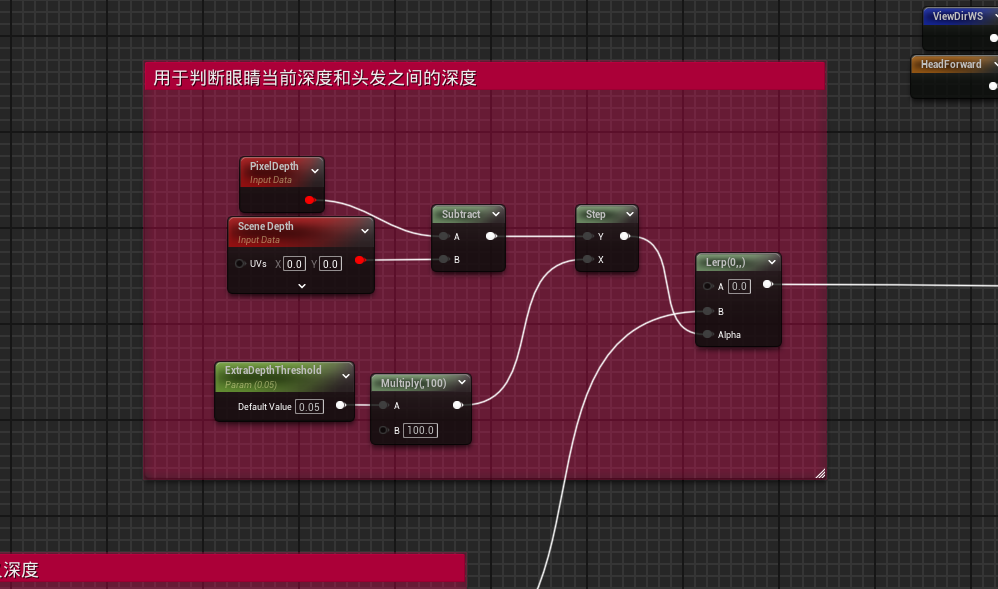Collapse the PixelDepth node chevron
This screenshot has height=589, width=998.
point(315,172)
